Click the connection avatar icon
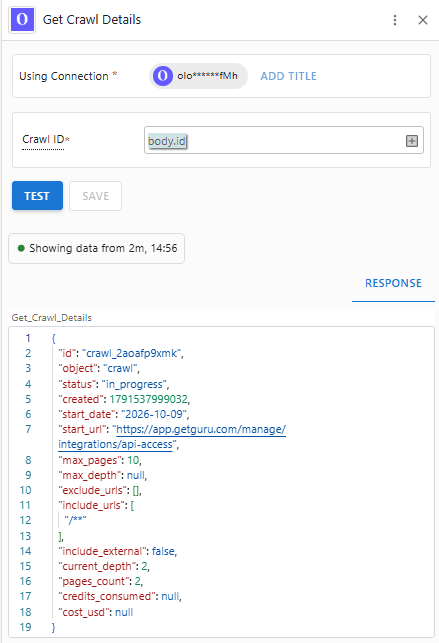This screenshot has width=439, height=643. [x=163, y=76]
